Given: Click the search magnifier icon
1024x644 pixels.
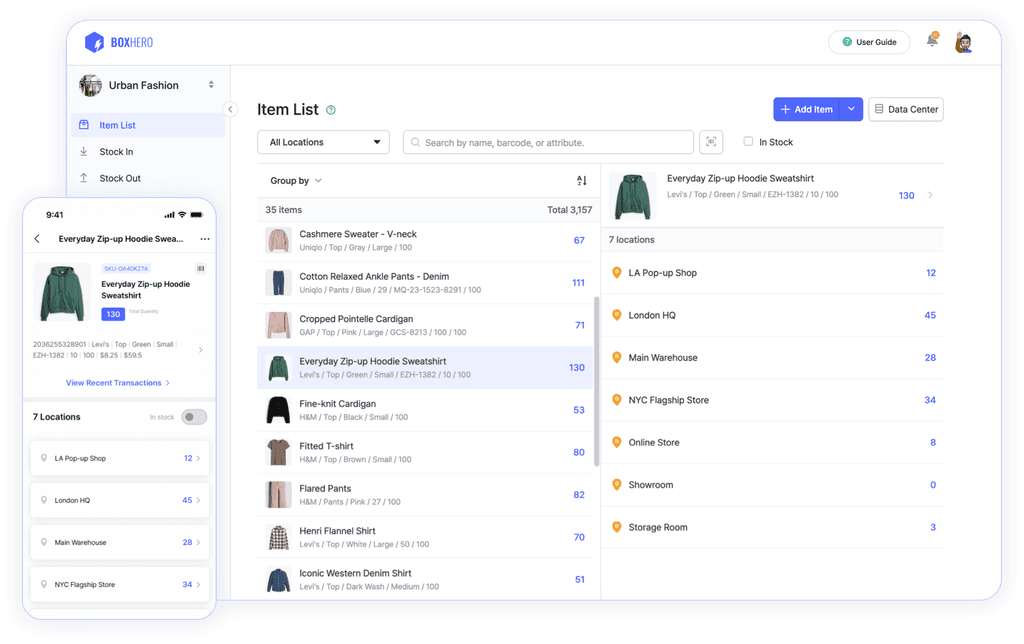Looking at the screenshot, I should [415, 142].
